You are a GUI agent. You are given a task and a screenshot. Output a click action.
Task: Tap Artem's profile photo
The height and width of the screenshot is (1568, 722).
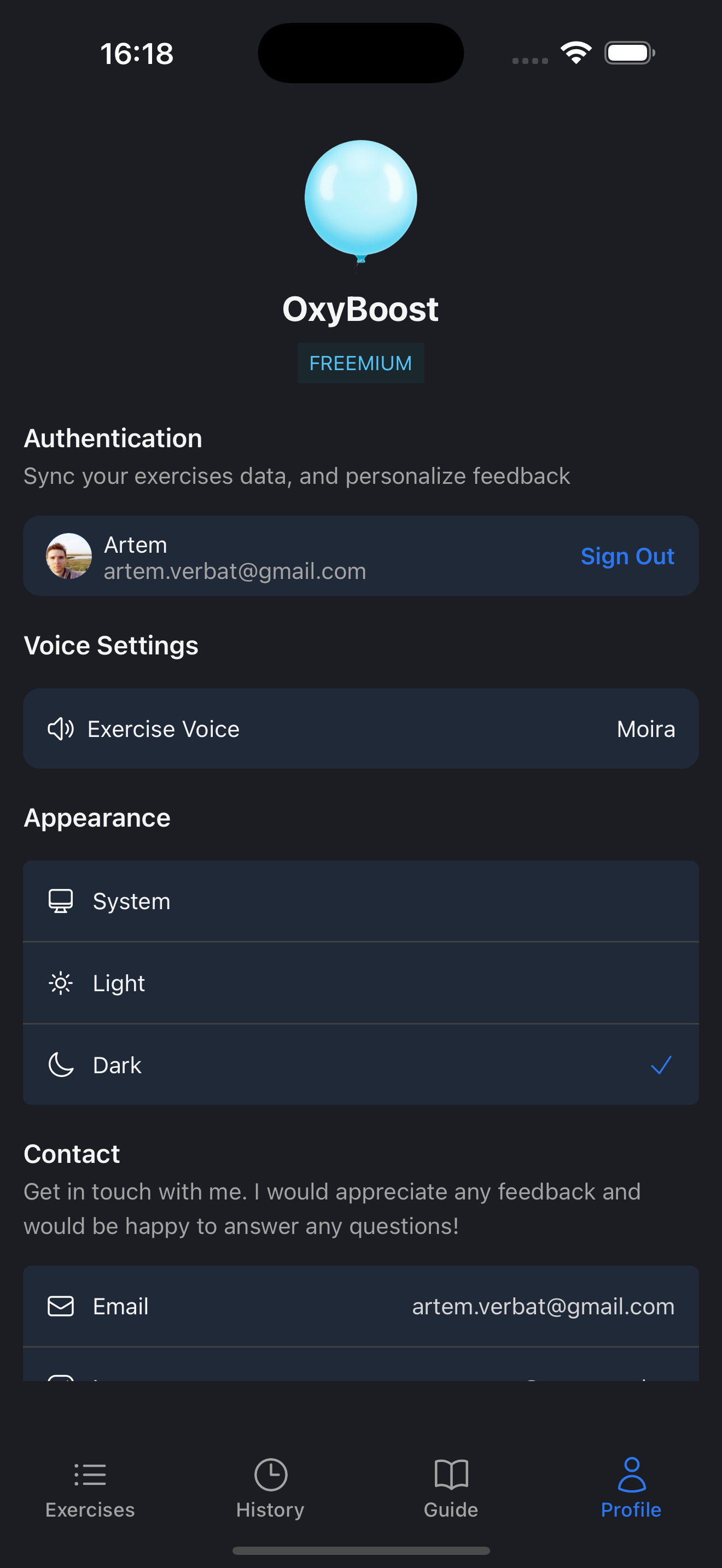click(x=69, y=555)
